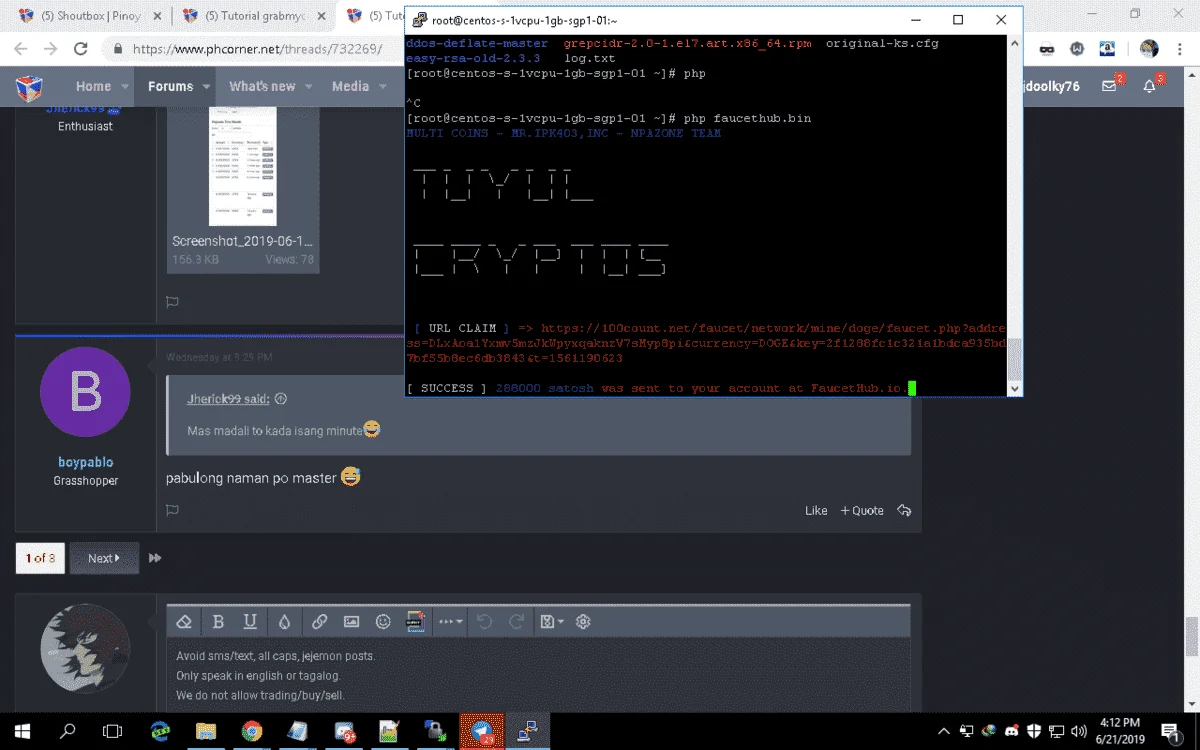
Task: Open the Home navigation item
Action: coord(93,87)
